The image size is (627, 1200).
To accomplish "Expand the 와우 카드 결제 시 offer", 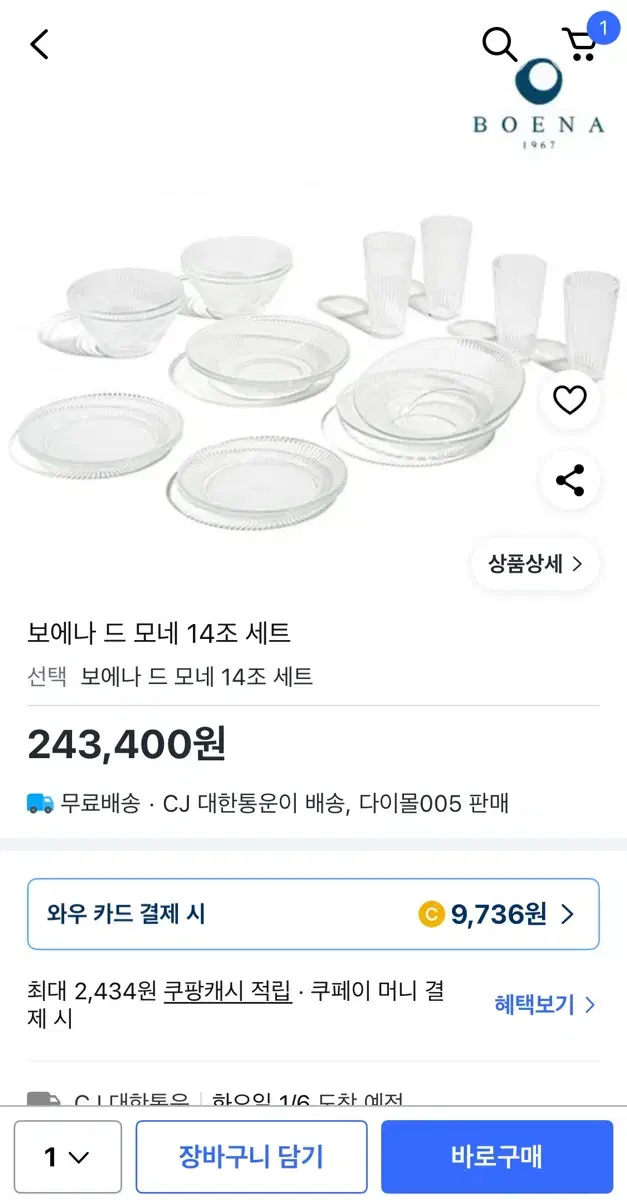I will tap(313, 914).
